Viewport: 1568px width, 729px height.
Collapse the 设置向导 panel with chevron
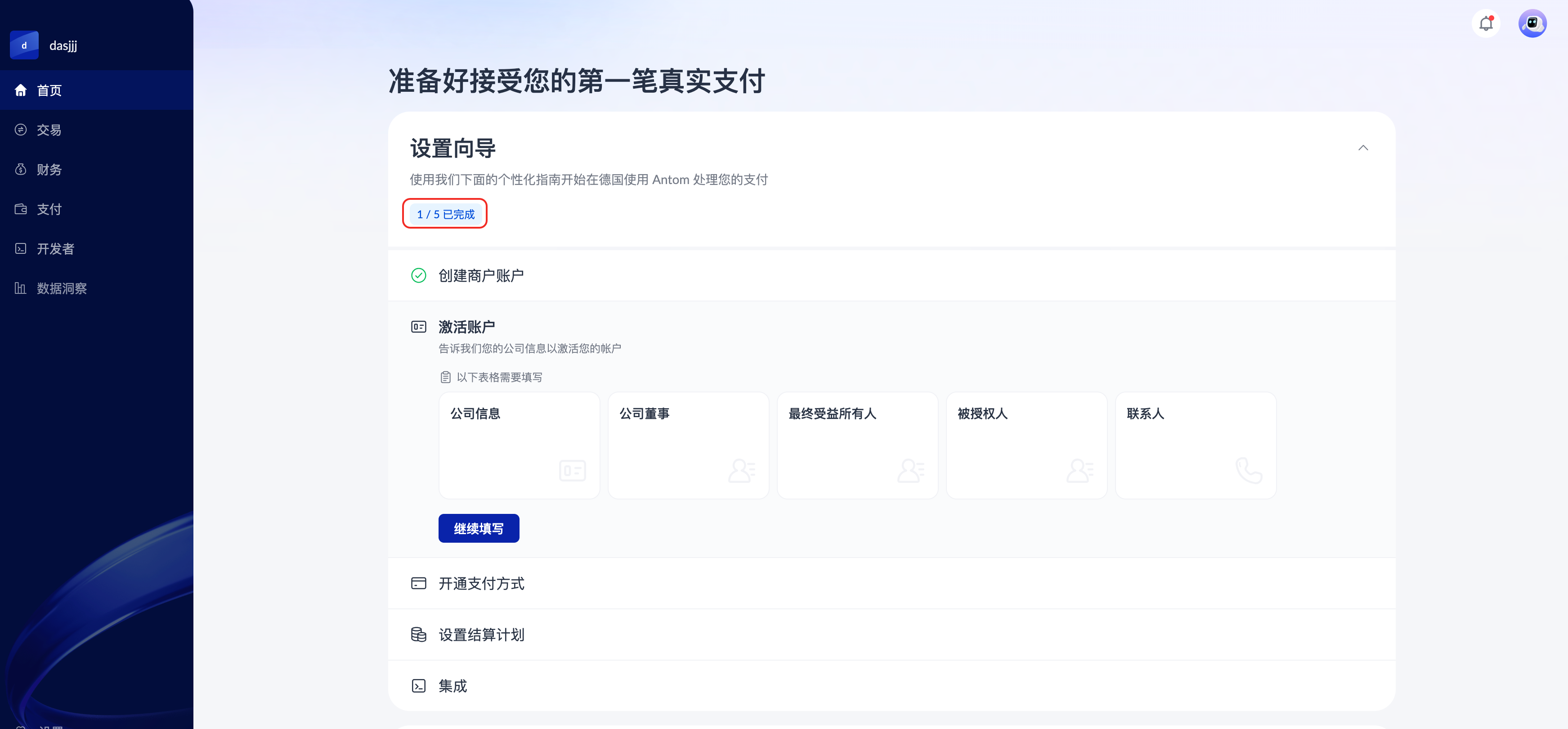click(x=1362, y=148)
